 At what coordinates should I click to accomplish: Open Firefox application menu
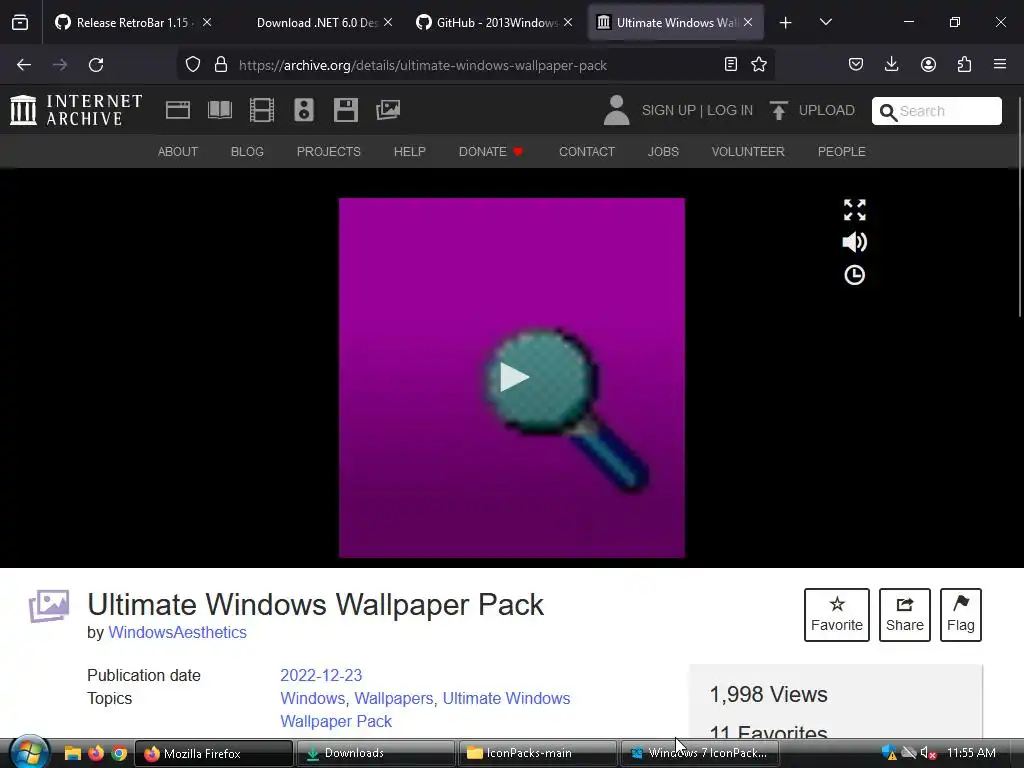coord(1000,65)
